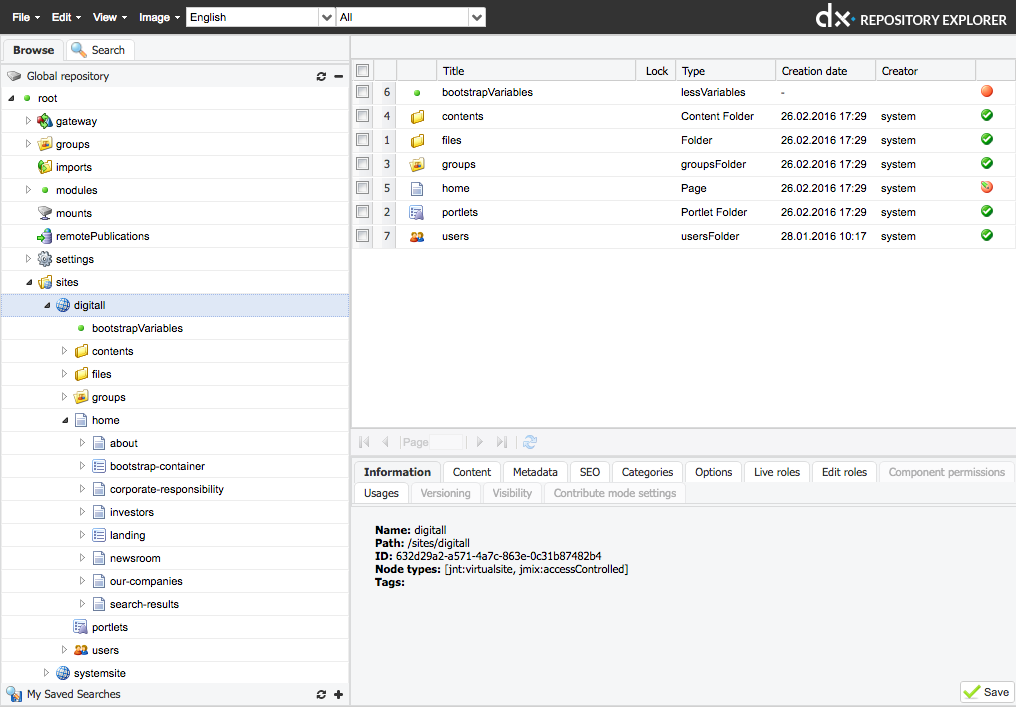
Task: Click the landing list icon in tree
Action: (99, 535)
